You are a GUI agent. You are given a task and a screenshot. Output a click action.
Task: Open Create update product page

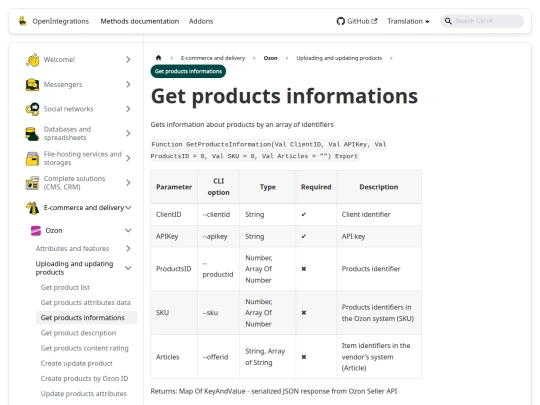[x=76, y=363]
